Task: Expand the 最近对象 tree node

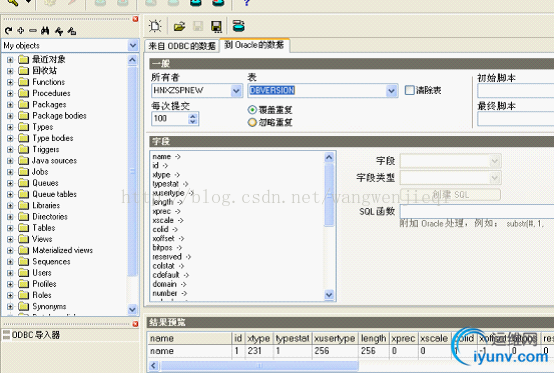Action: (x=10, y=60)
